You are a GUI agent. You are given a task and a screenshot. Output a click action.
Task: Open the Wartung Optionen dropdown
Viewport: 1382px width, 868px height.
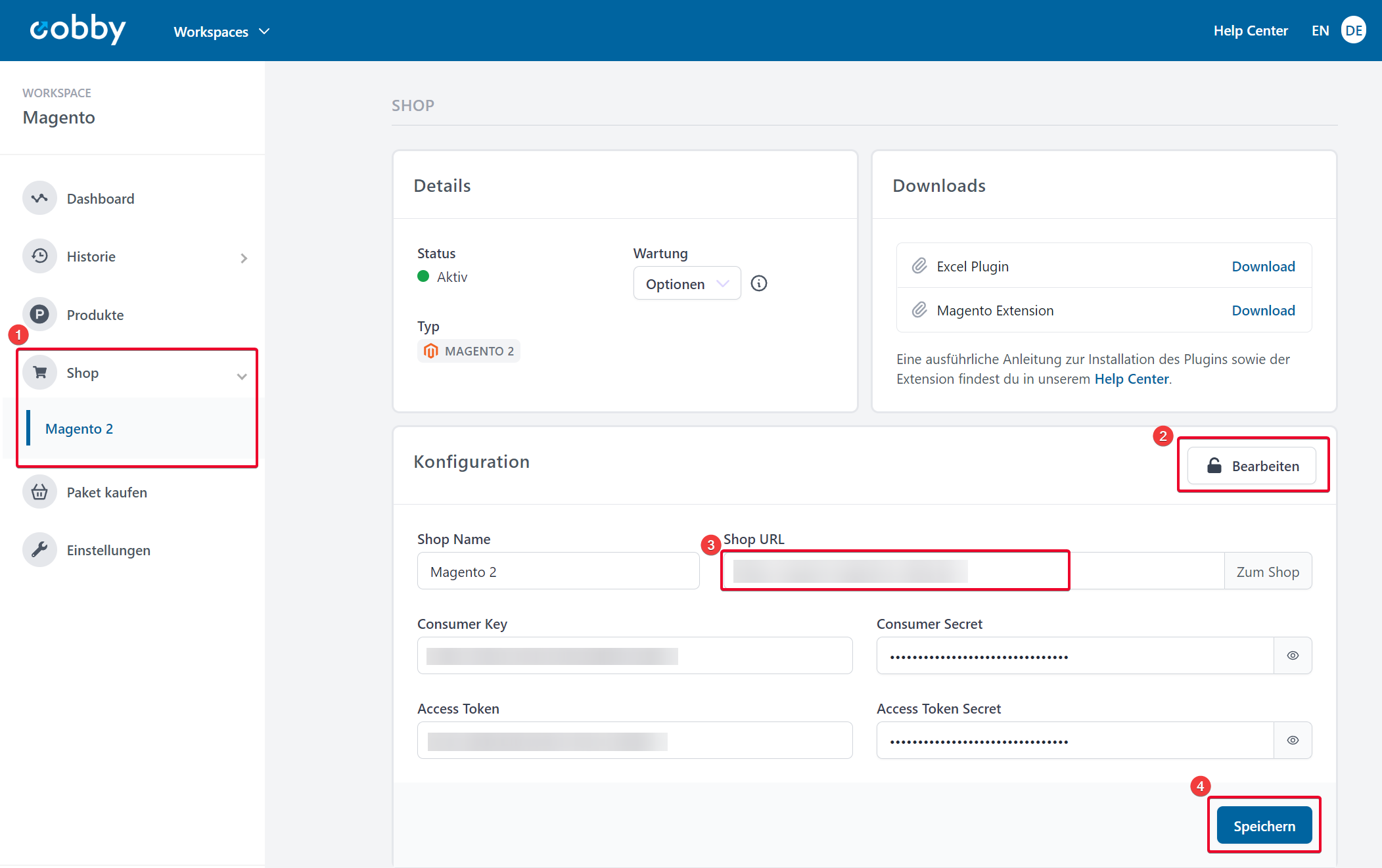click(x=687, y=283)
